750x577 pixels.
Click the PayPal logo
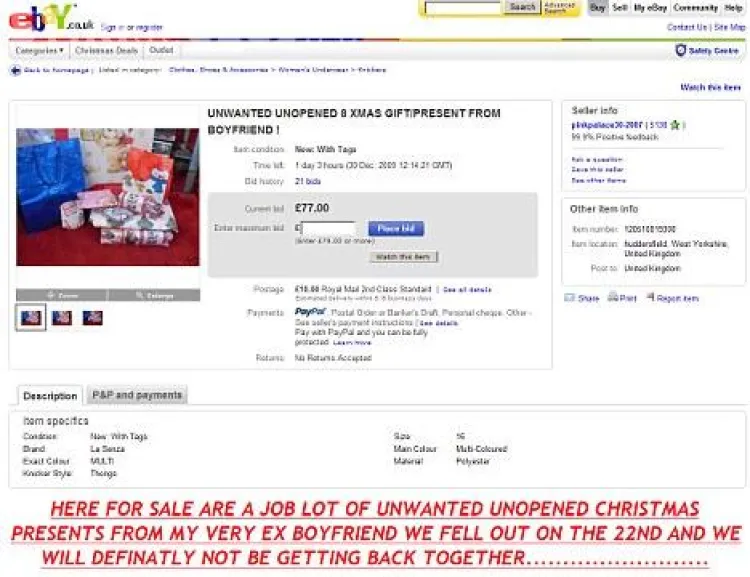point(310,312)
